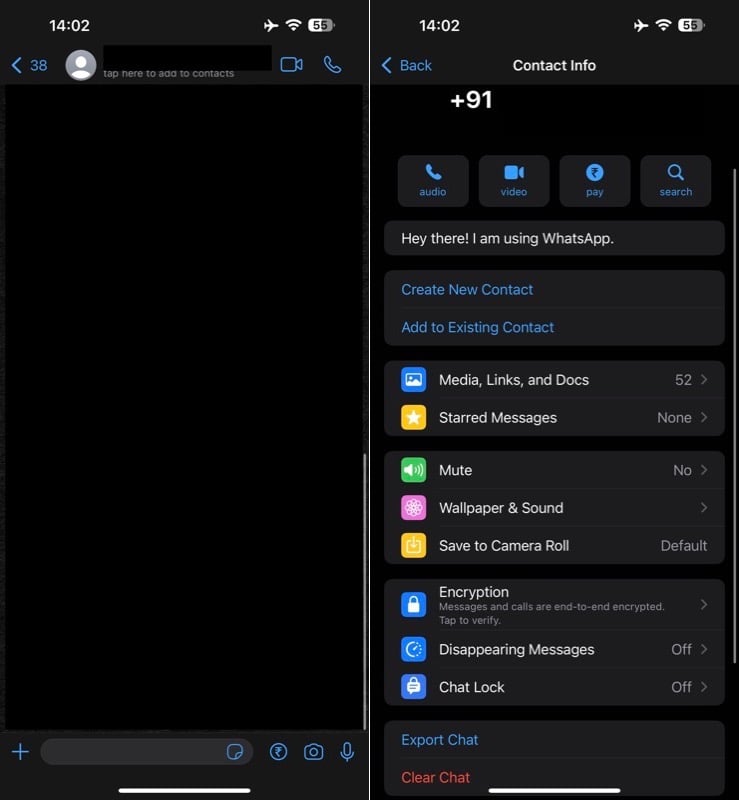
Task: Open sticker picker icon in message field
Action: [235, 752]
